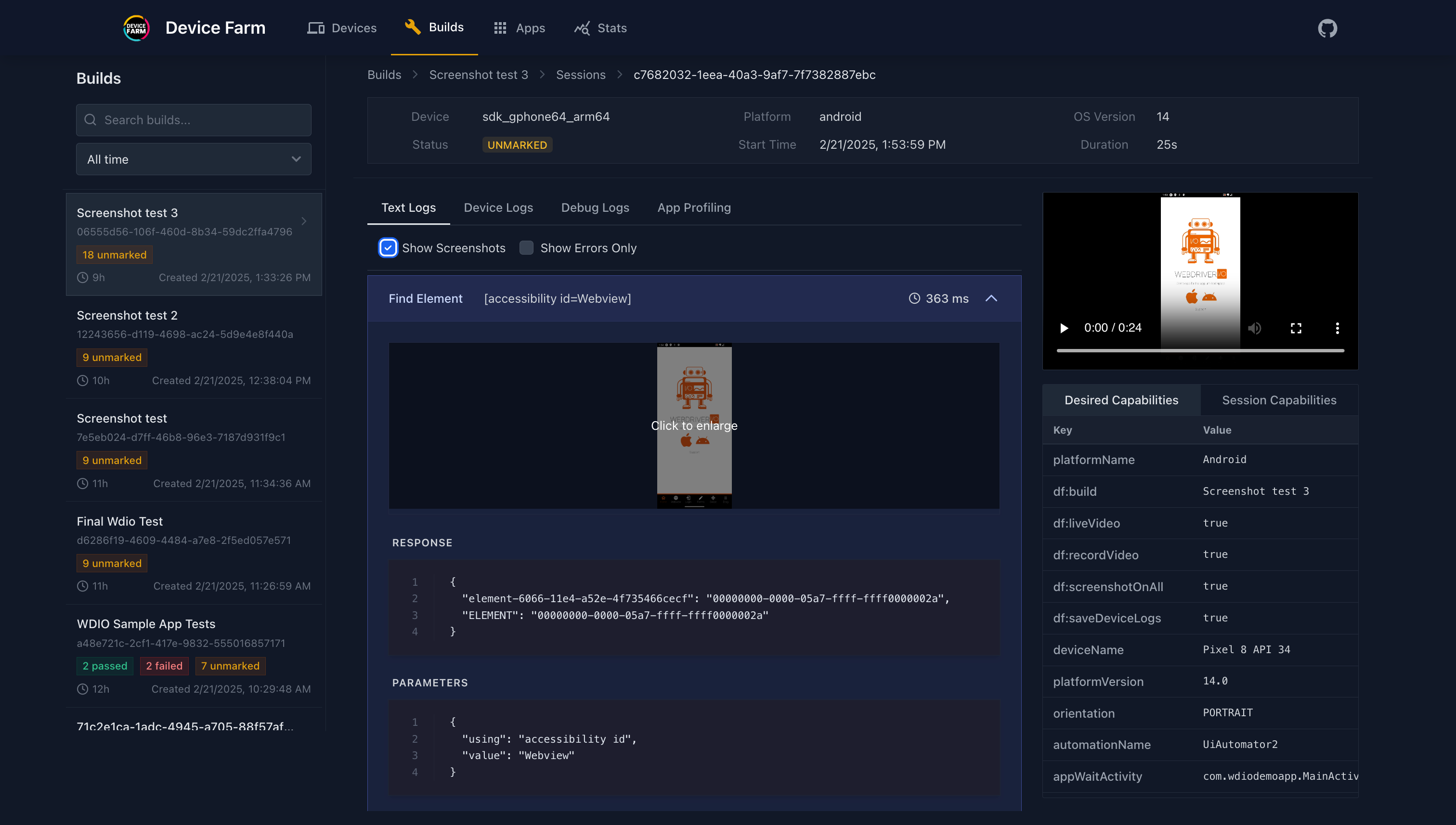
Task: Open the Stats chart page
Action: pyautogui.click(x=600, y=28)
